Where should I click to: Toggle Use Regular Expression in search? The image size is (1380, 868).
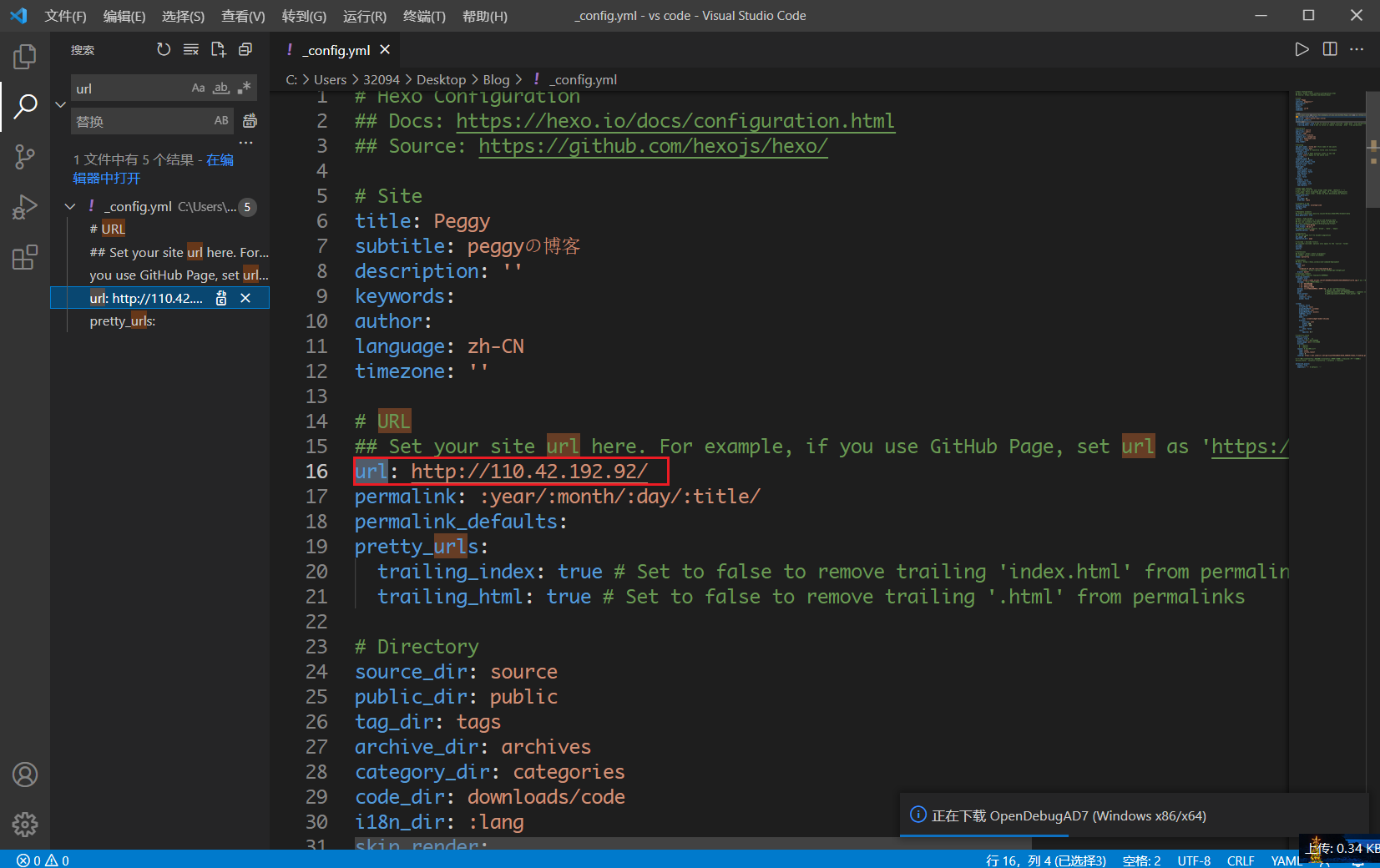tap(244, 88)
